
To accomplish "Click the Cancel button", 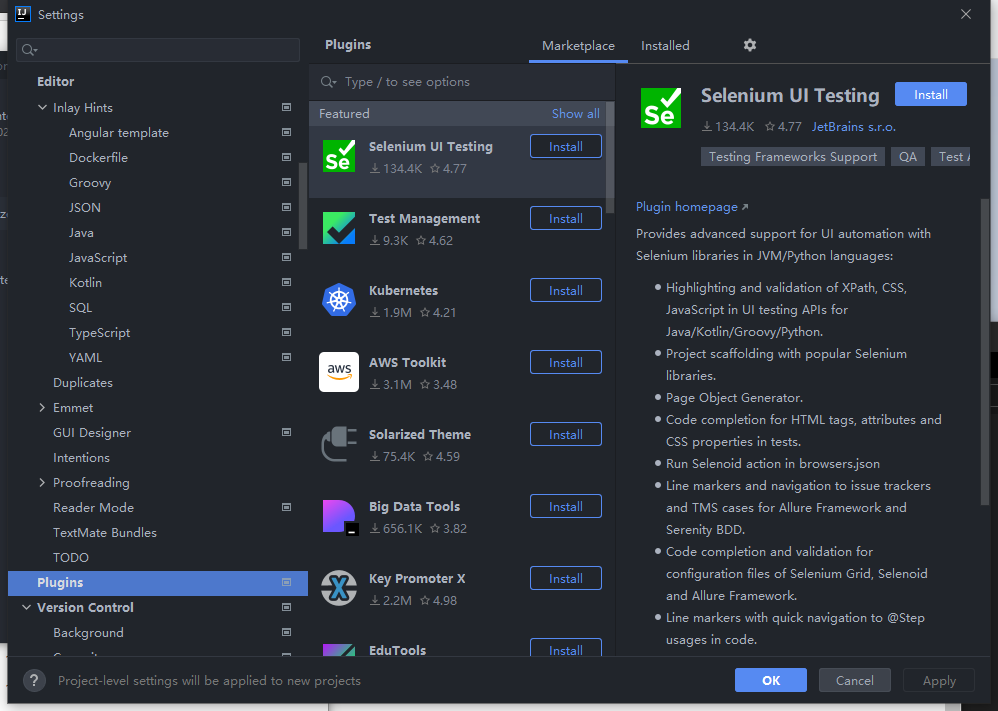I will point(854,680).
